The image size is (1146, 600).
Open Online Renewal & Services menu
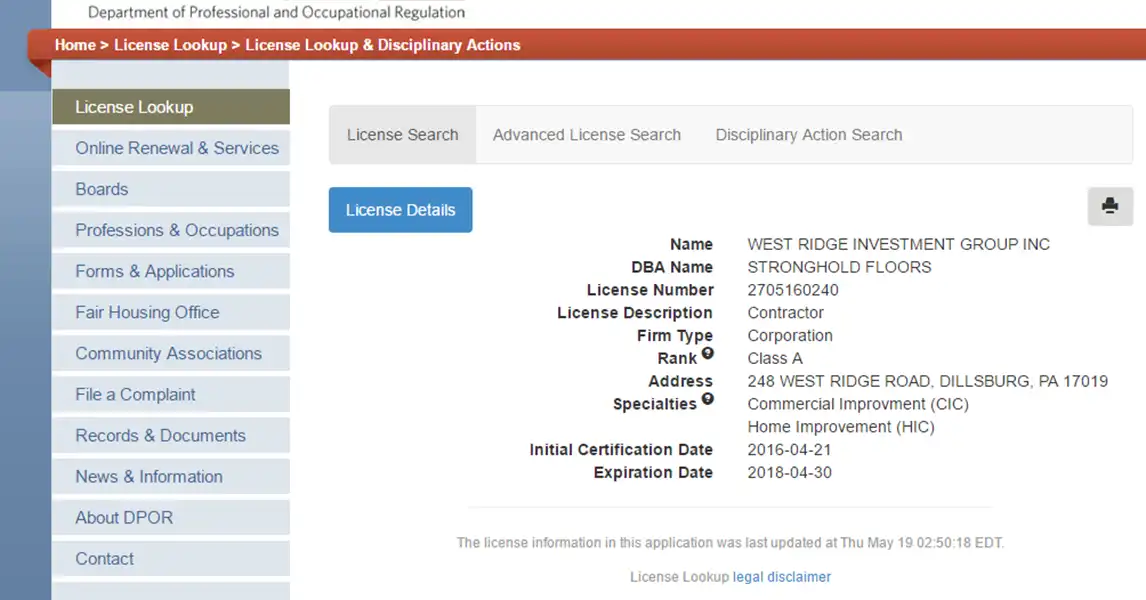tap(171, 148)
